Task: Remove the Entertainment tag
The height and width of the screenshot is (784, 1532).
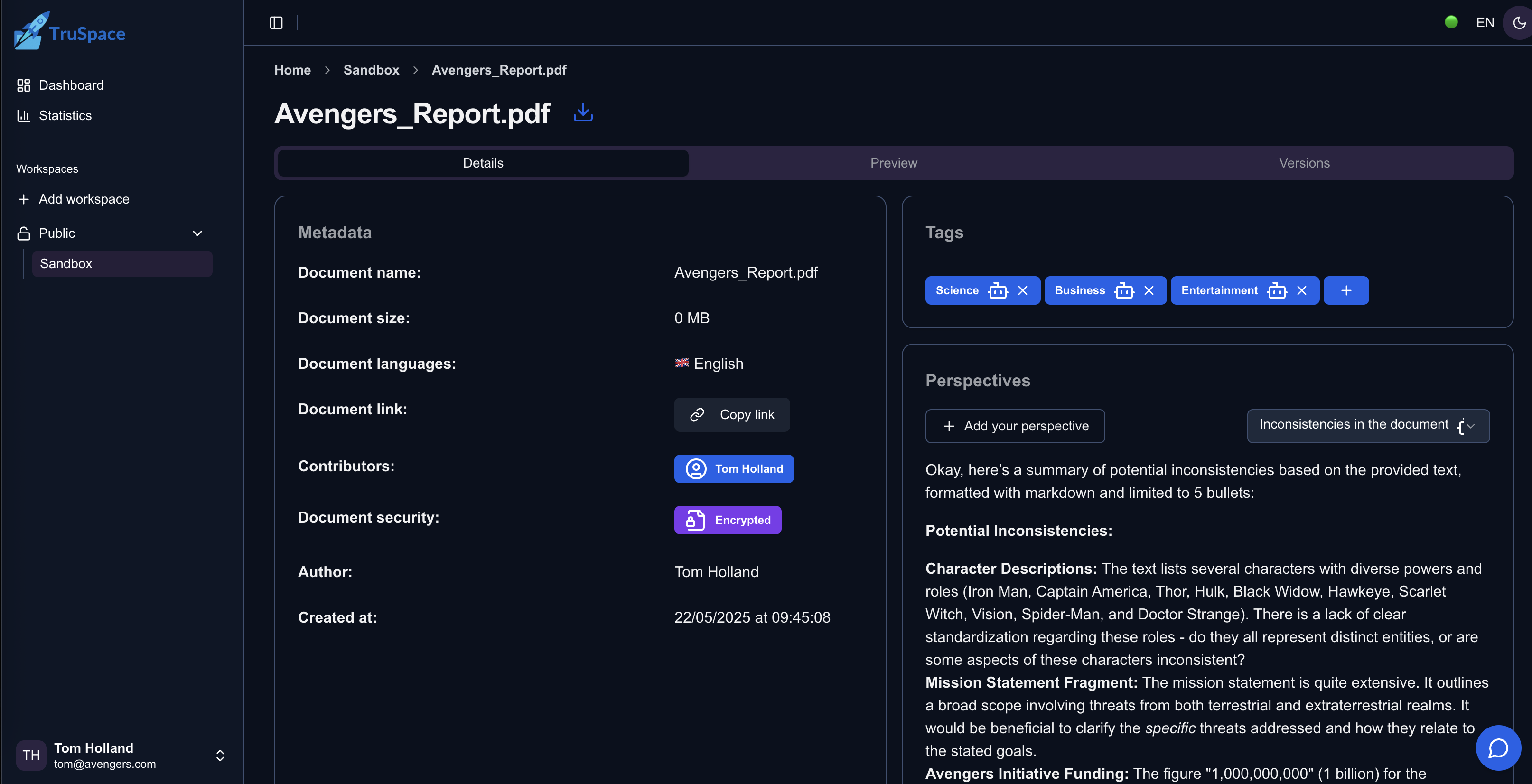Action: coord(1302,290)
